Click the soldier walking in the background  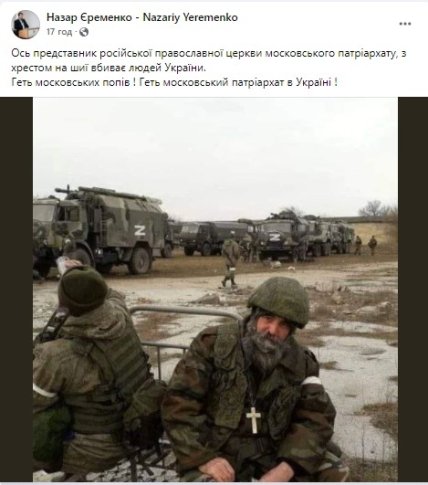230,260
